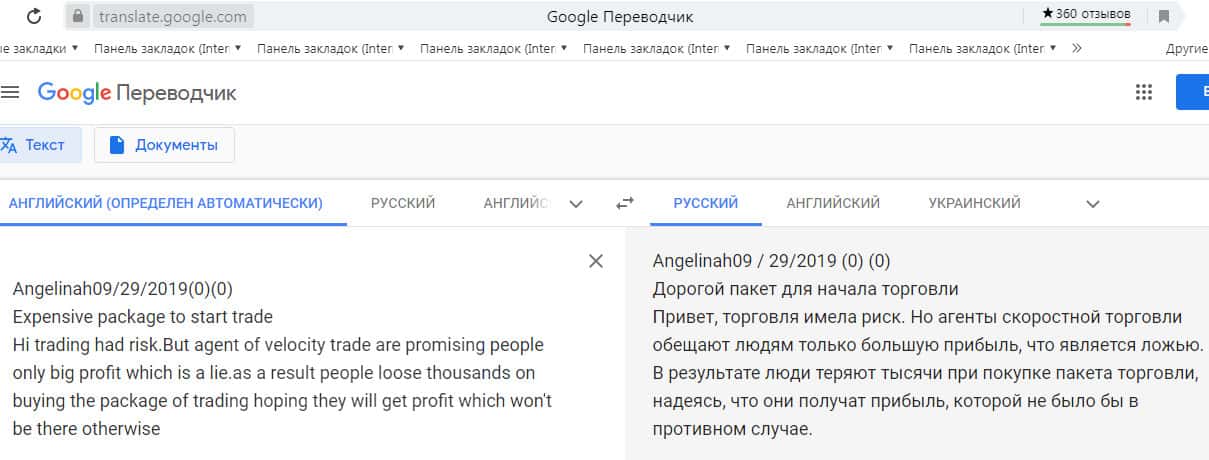The width and height of the screenshot is (1209, 460).
Task: Open the Google apps grid
Action: pos(1144,93)
